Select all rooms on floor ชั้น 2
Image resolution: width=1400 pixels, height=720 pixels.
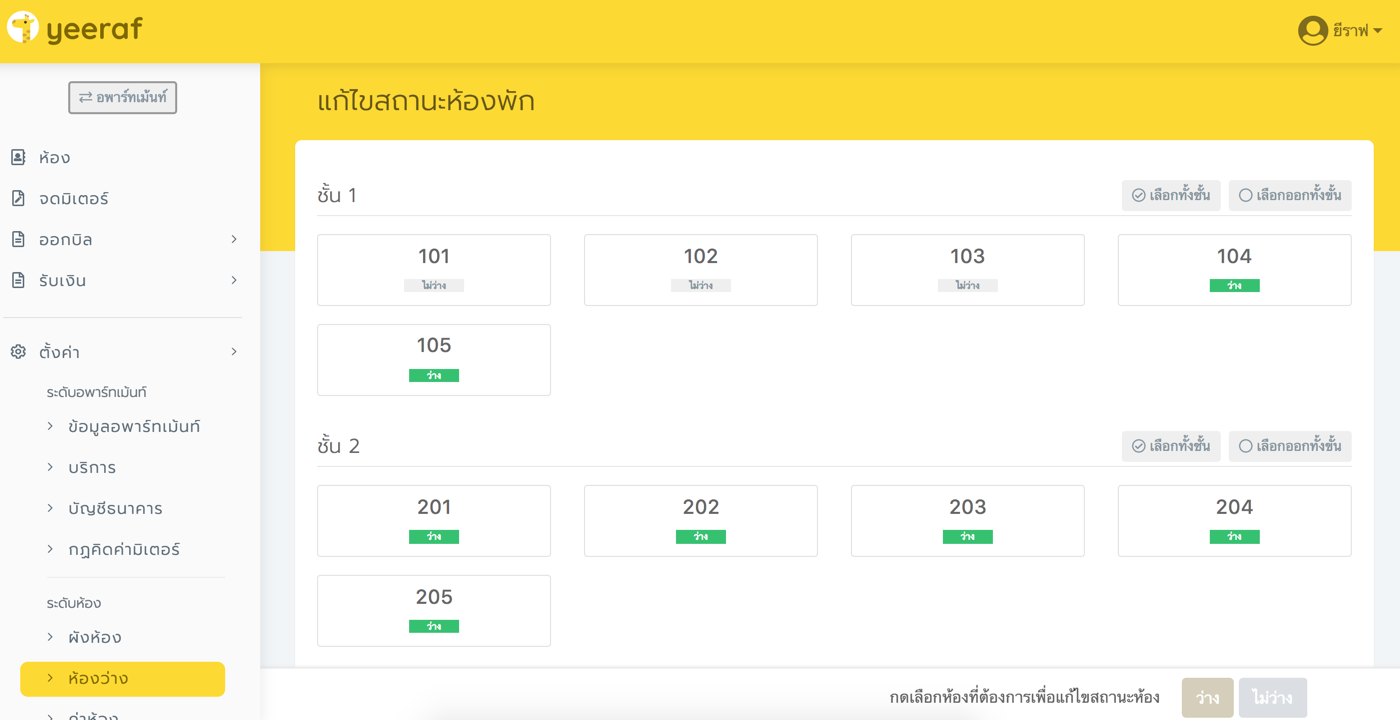pos(1171,446)
